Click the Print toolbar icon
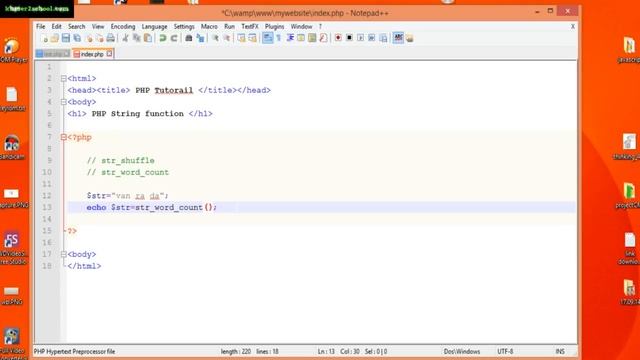 click(111, 38)
